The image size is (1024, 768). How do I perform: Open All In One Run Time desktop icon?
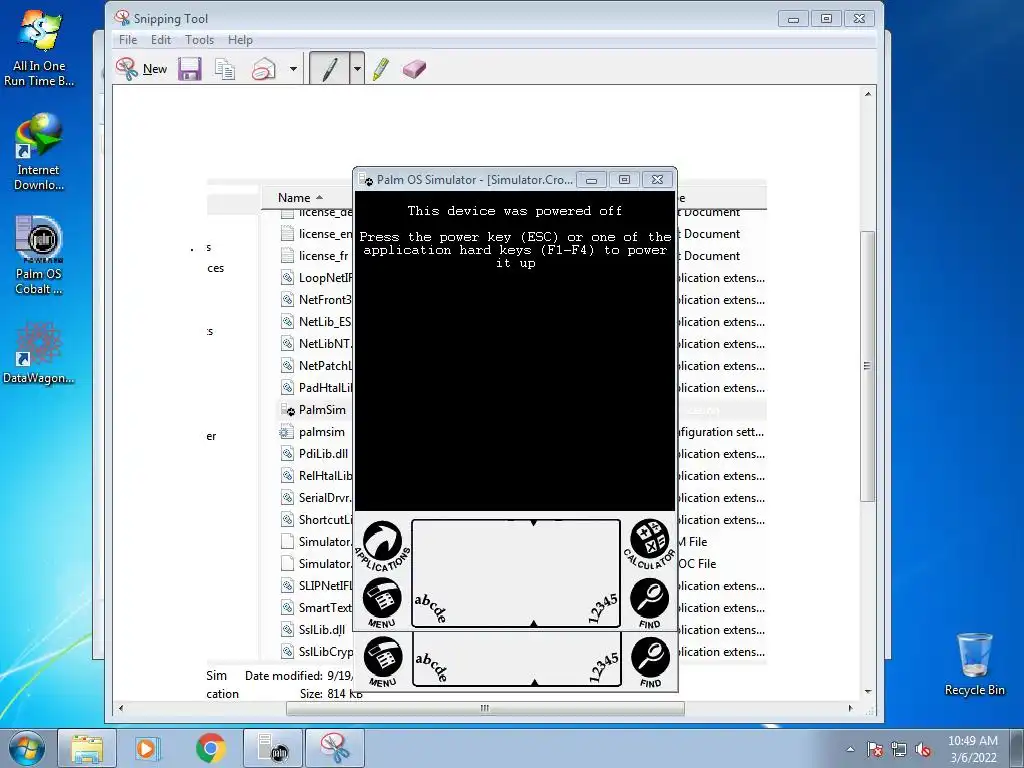tap(39, 48)
